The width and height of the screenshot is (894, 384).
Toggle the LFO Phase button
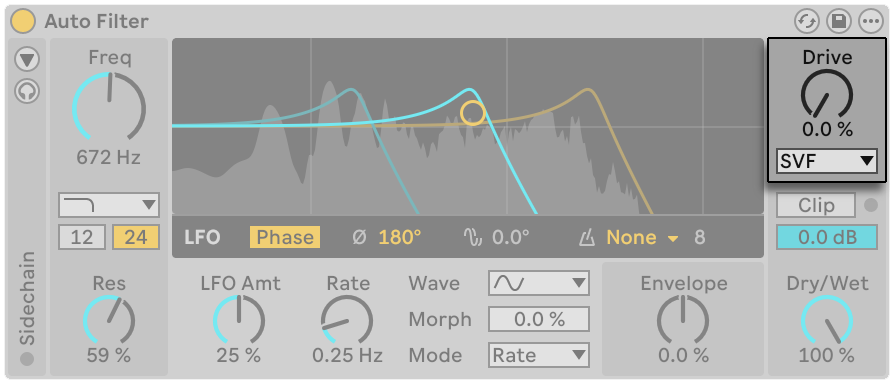(x=285, y=238)
